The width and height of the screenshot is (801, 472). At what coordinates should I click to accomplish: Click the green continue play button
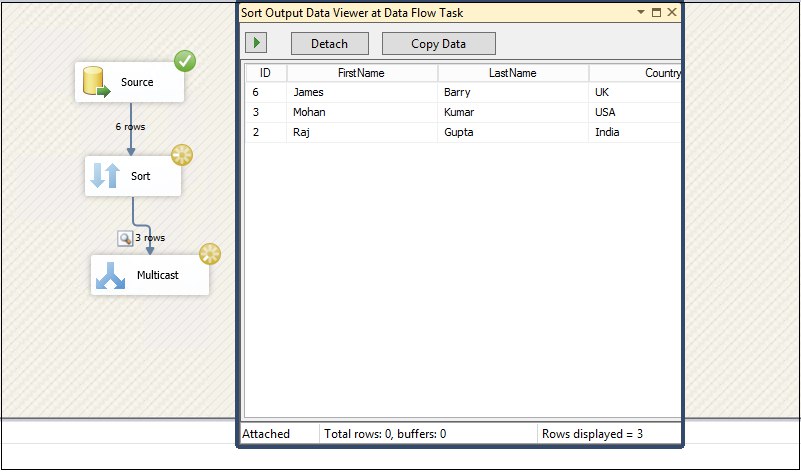tap(256, 43)
